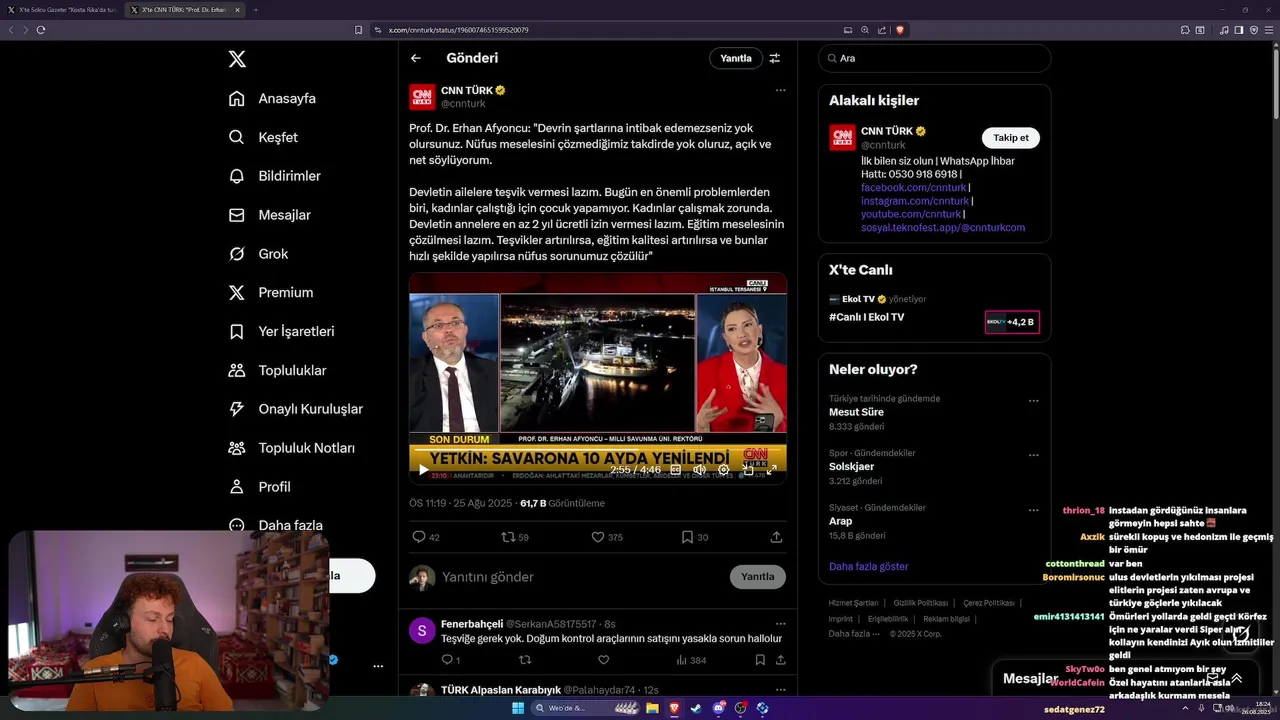The image size is (1280, 720).
Task: Bookmark Fenerbahçeli's comment
Action: [760, 660]
